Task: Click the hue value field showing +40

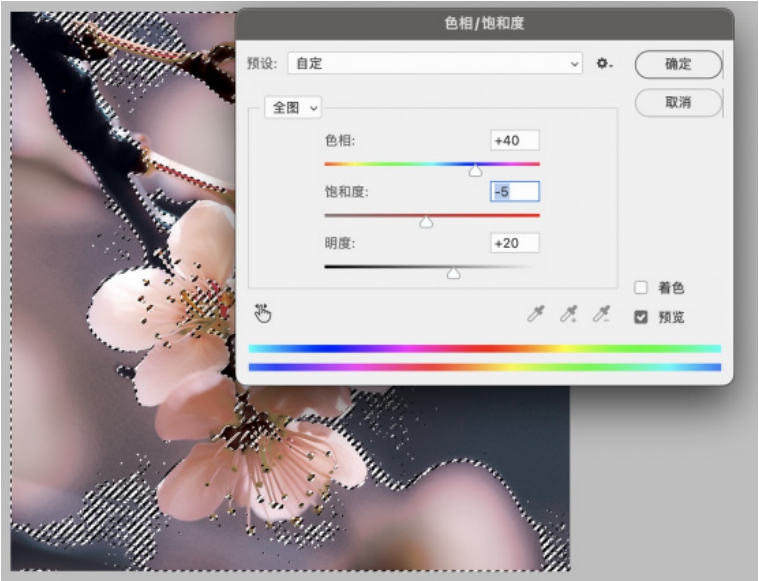Action: click(x=514, y=141)
